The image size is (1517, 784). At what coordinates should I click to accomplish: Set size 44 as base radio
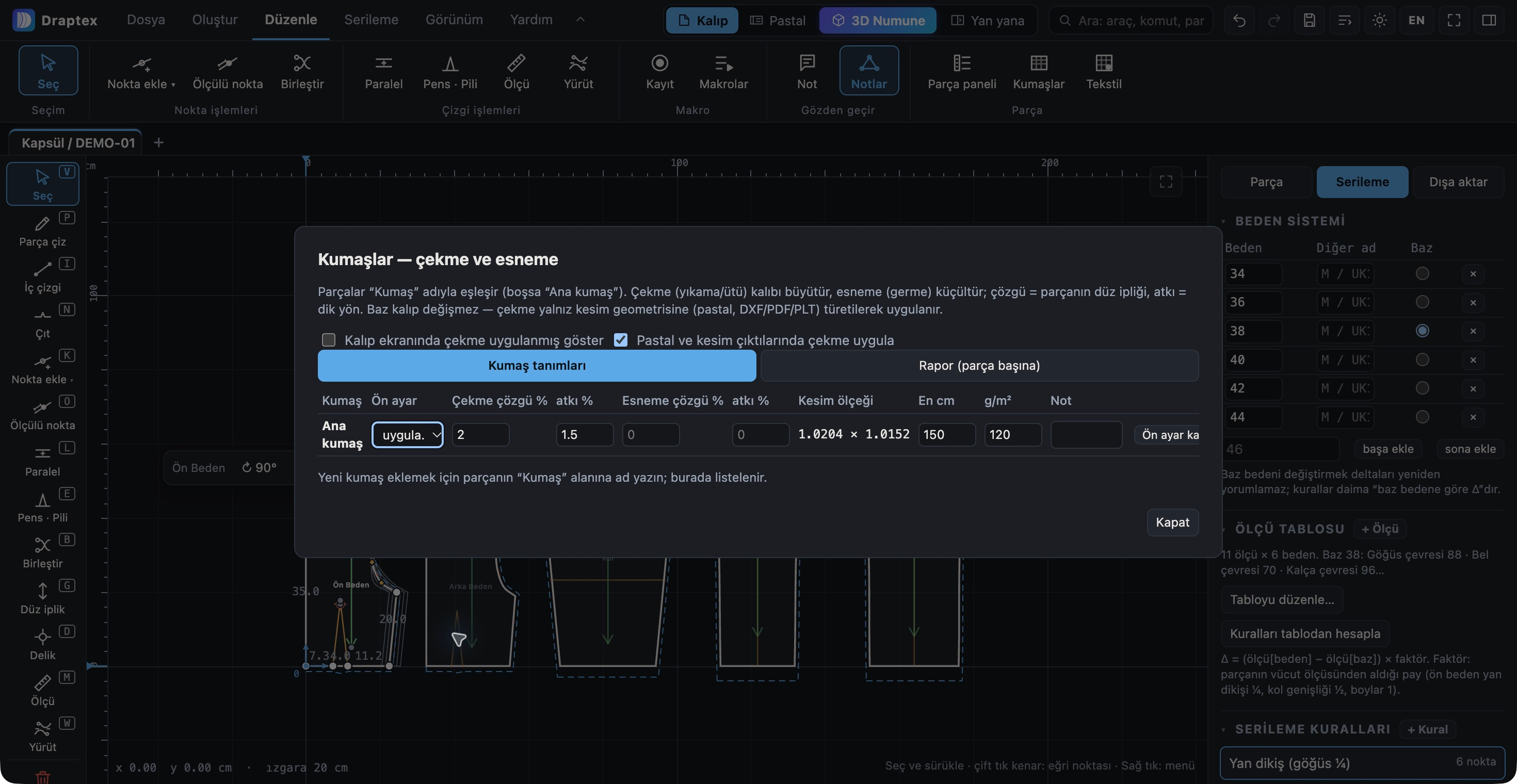tap(1422, 417)
